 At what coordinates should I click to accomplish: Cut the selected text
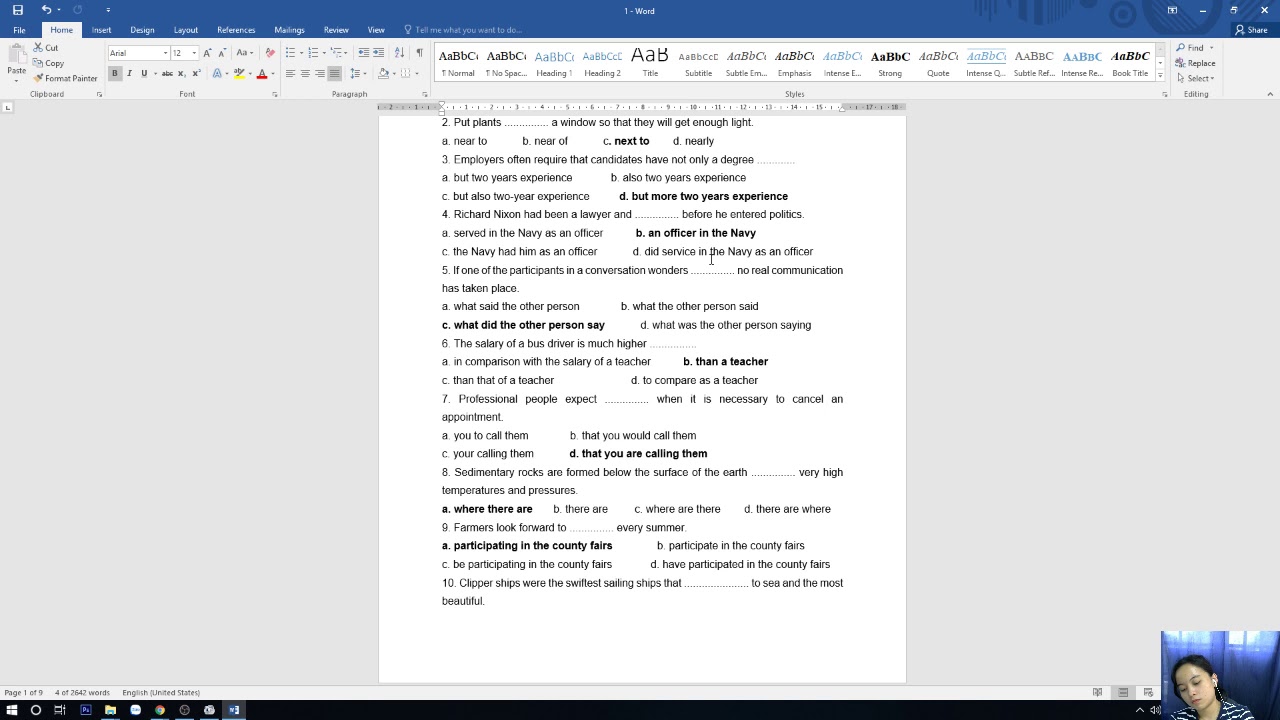[45, 48]
